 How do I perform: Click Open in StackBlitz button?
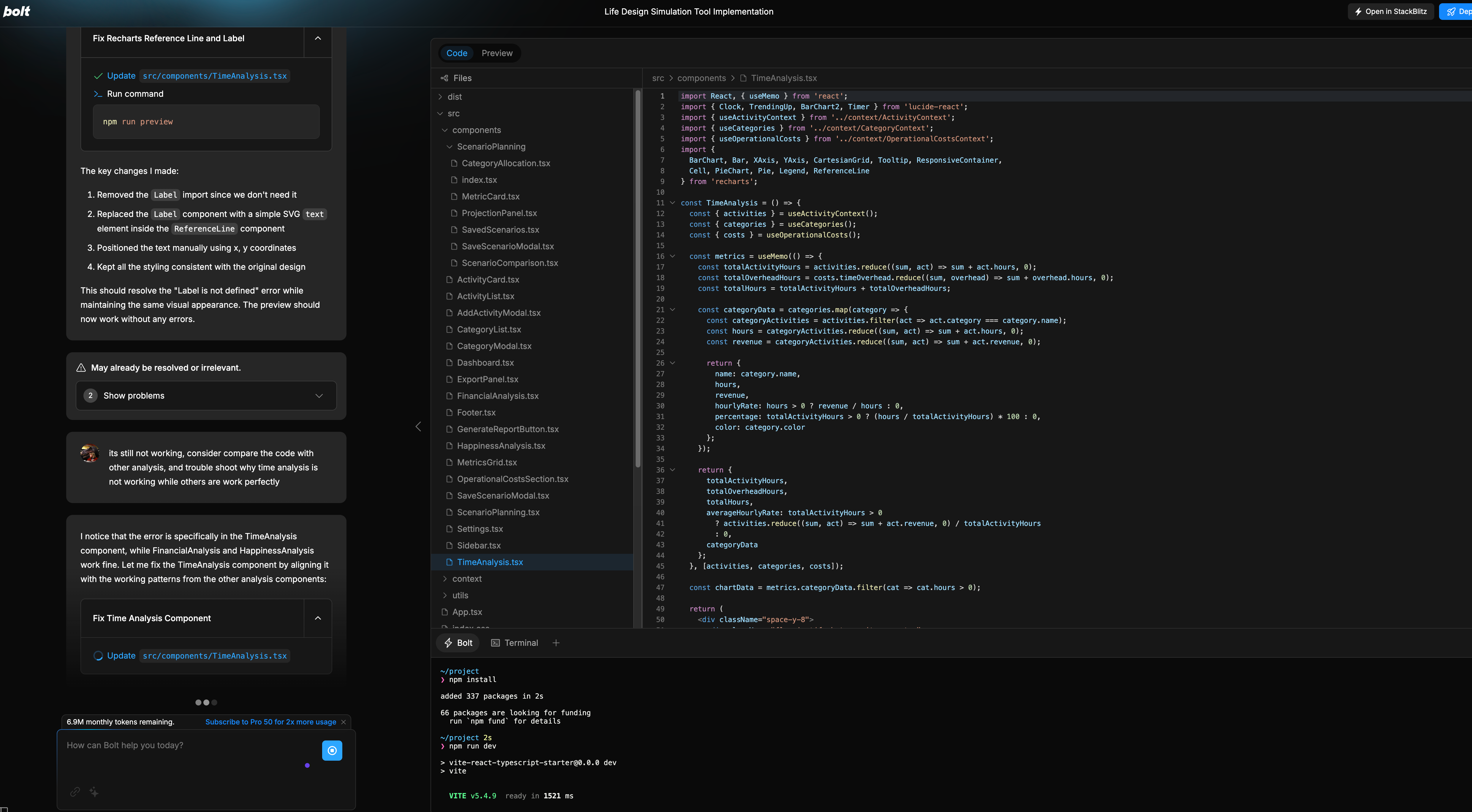click(1390, 11)
